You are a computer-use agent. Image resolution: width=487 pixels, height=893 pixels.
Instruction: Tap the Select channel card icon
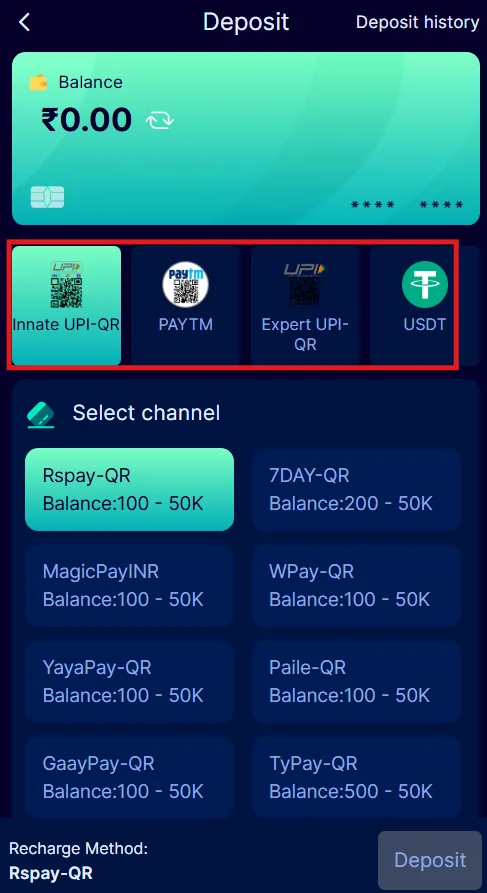(41, 414)
